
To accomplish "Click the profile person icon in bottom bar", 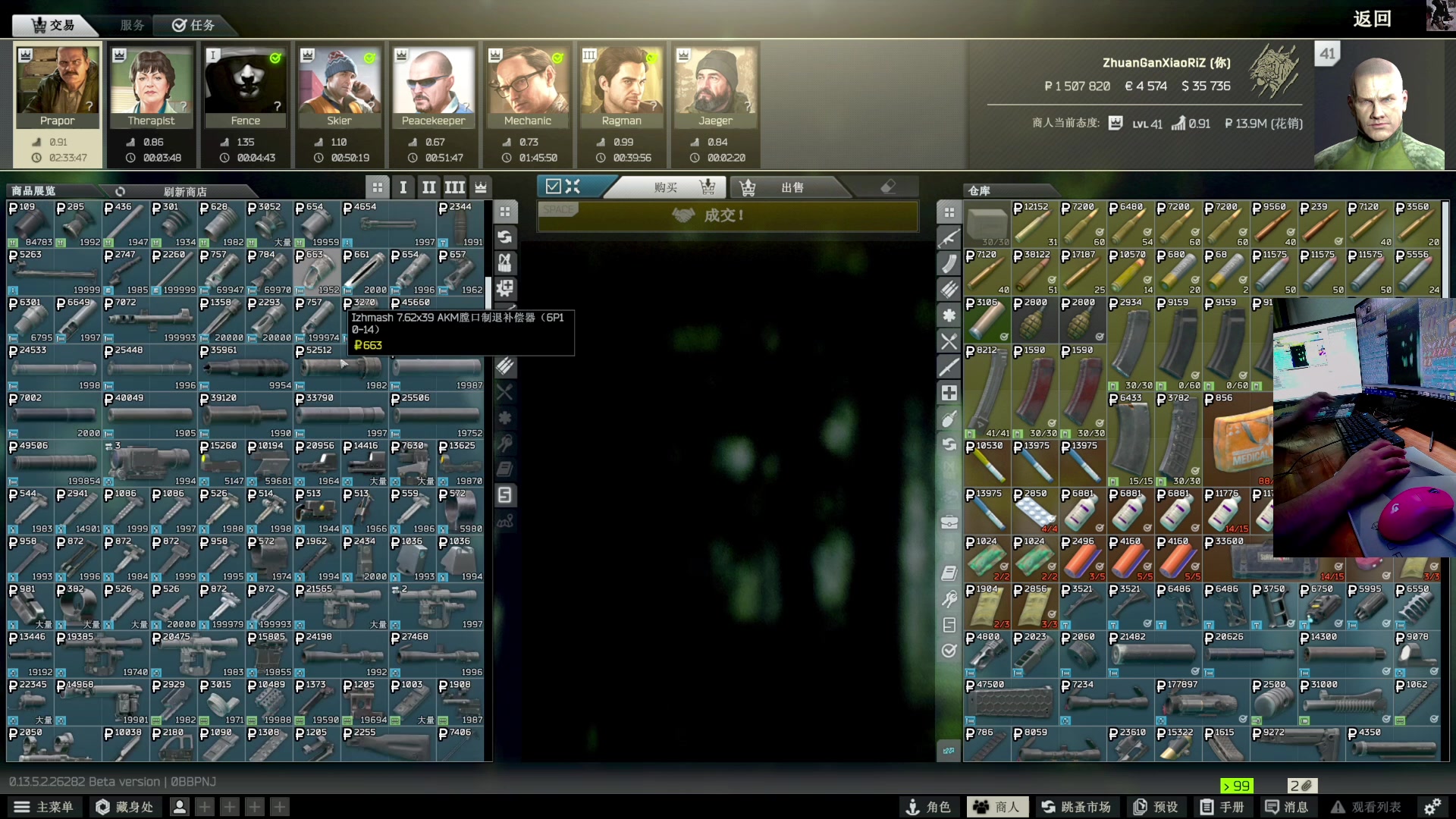I will pyautogui.click(x=180, y=807).
